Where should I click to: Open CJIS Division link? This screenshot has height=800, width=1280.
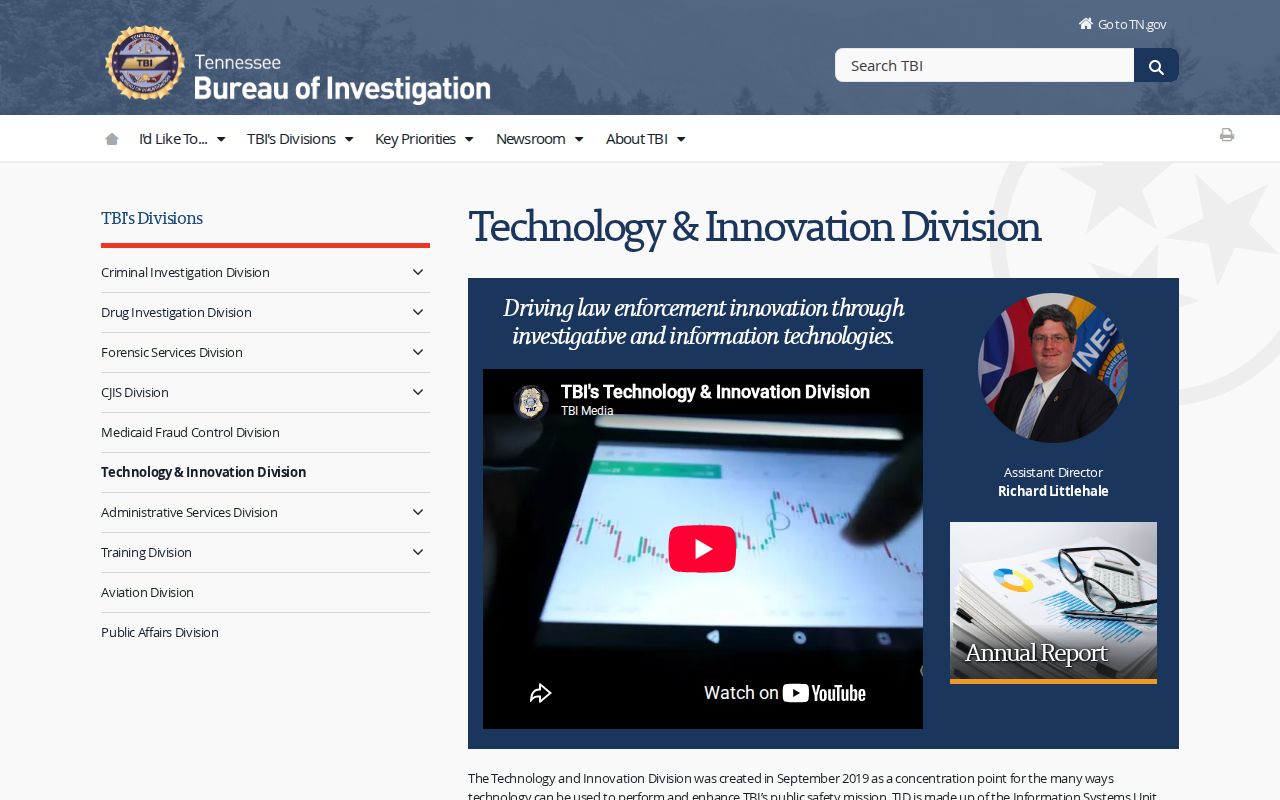(135, 392)
